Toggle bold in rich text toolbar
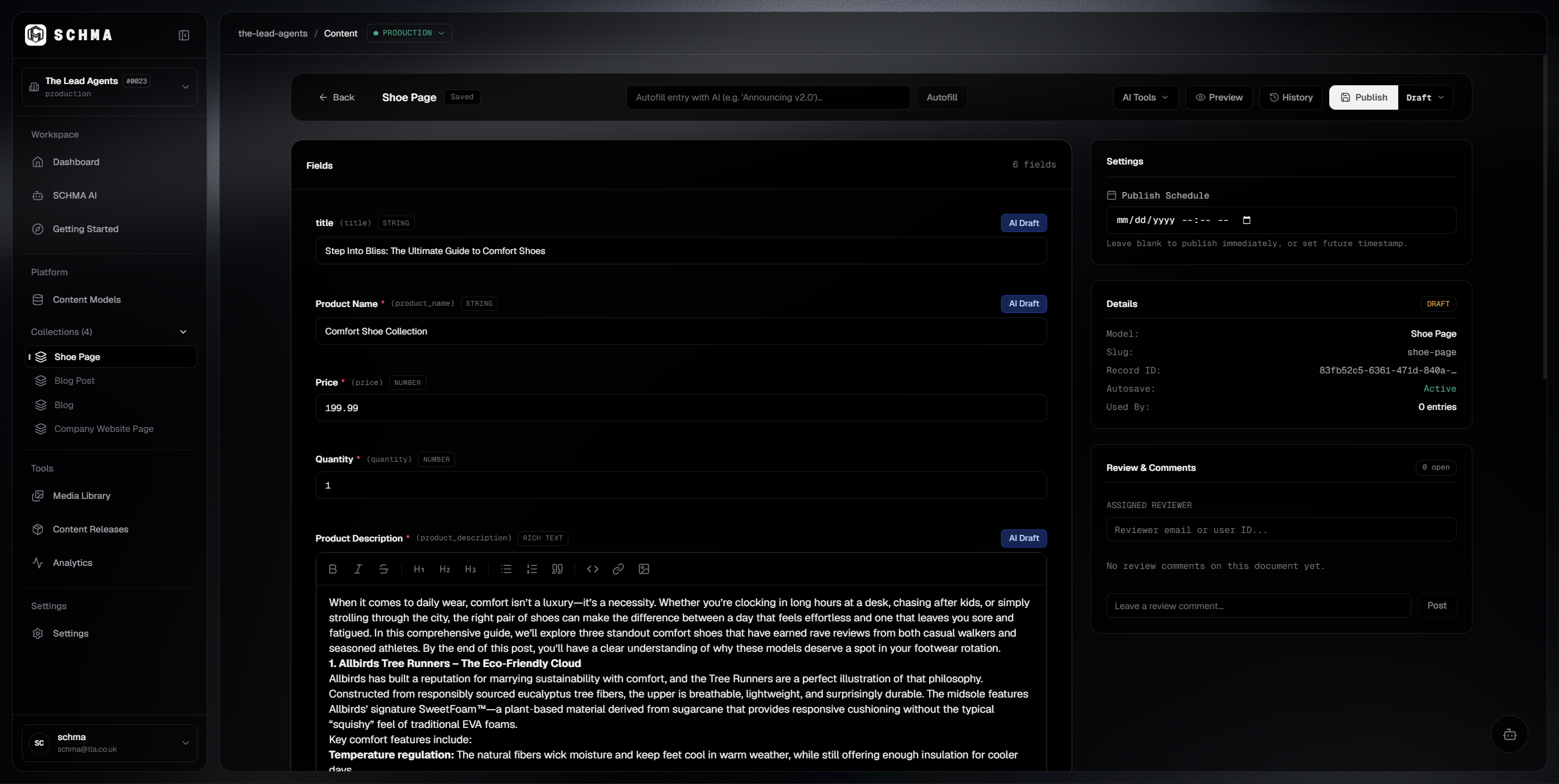Screen dimensions: 1559x784 pyautogui.click(x=333, y=569)
